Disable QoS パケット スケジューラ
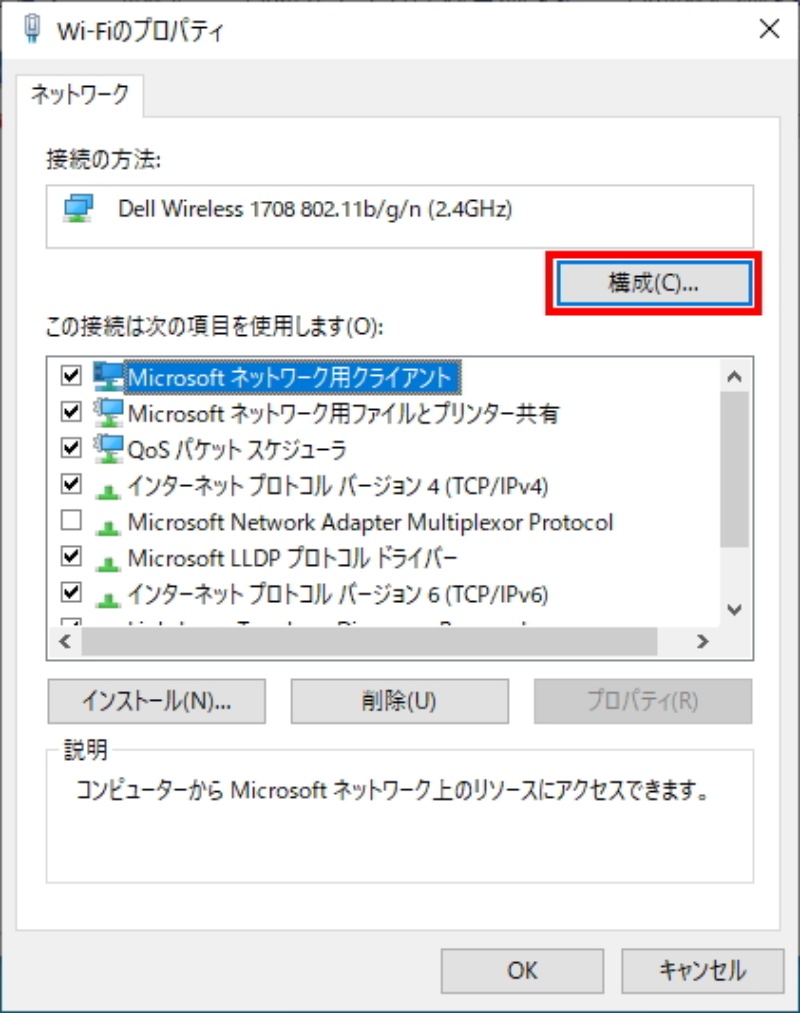800x1013 pixels. point(71,447)
